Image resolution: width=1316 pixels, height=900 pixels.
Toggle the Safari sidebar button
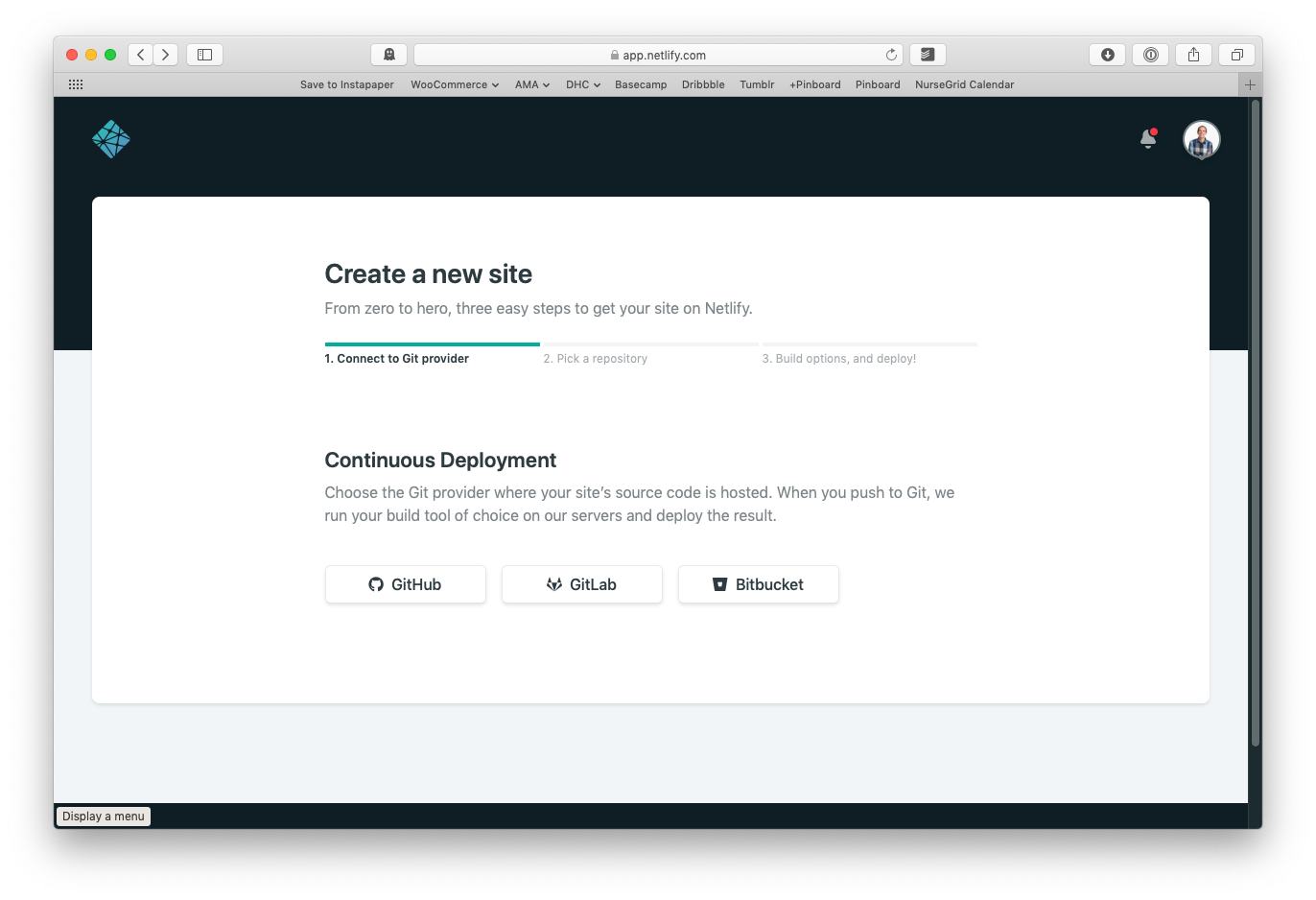pyautogui.click(x=204, y=55)
